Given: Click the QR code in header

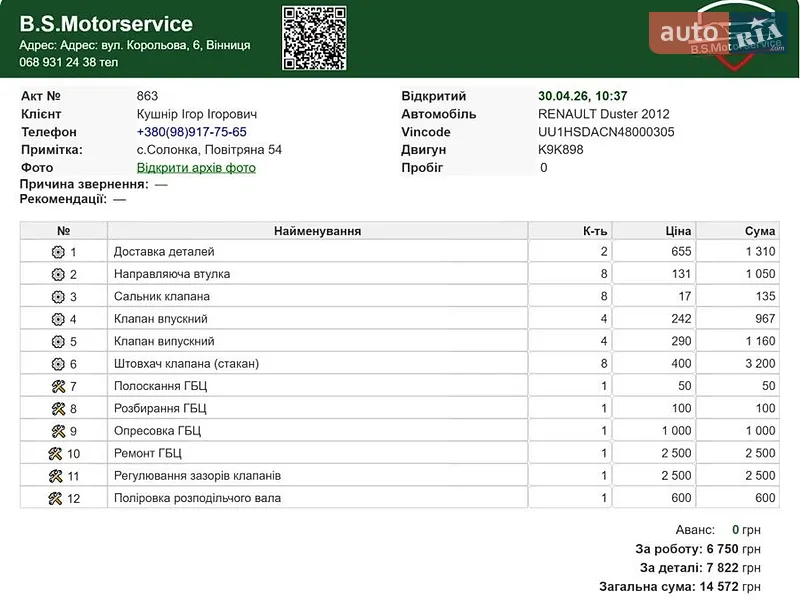Looking at the screenshot, I should [x=314, y=38].
